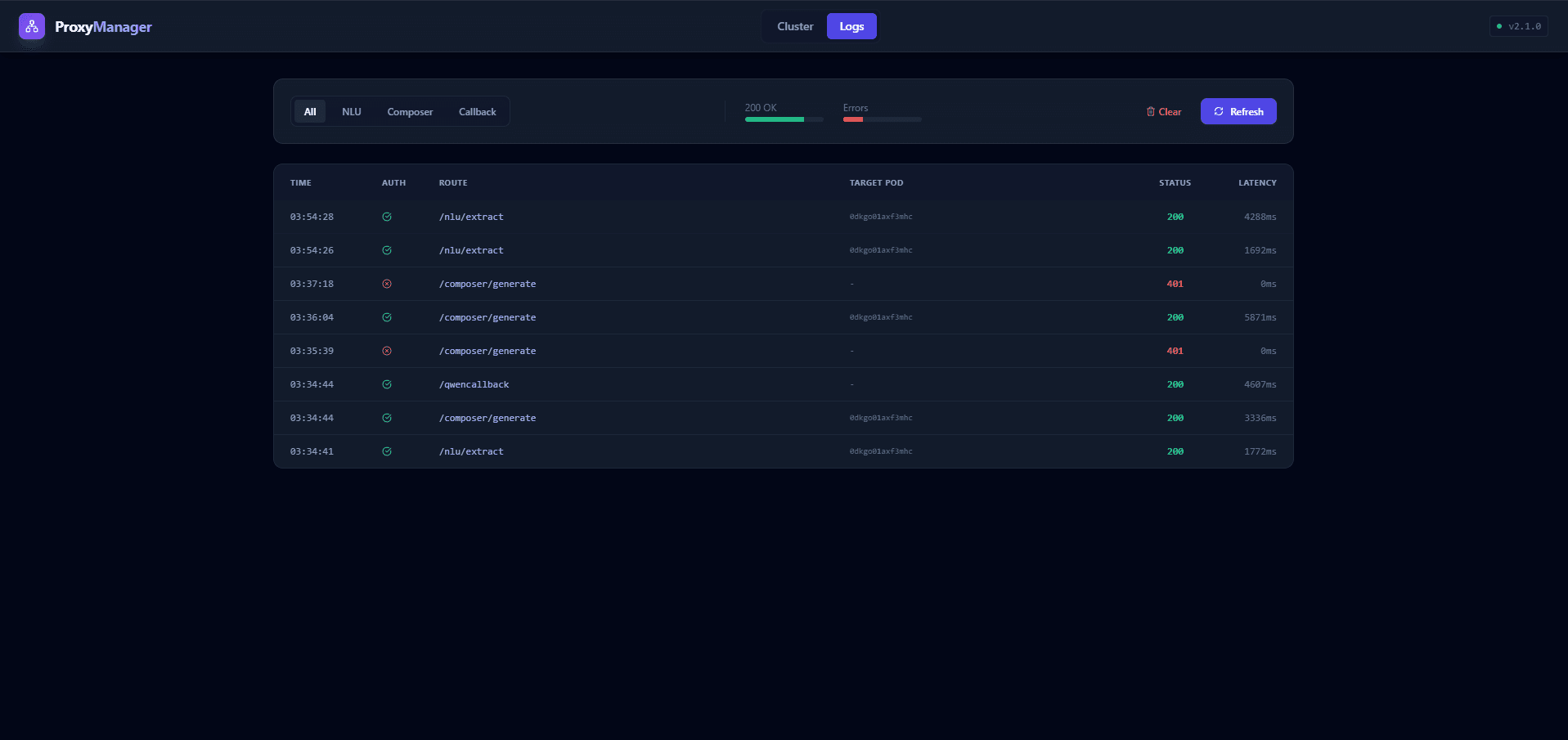Image resolution: width=1568 pixels, height=740 pixels.
Task: Show All logs filter
Action: point(310,112)
